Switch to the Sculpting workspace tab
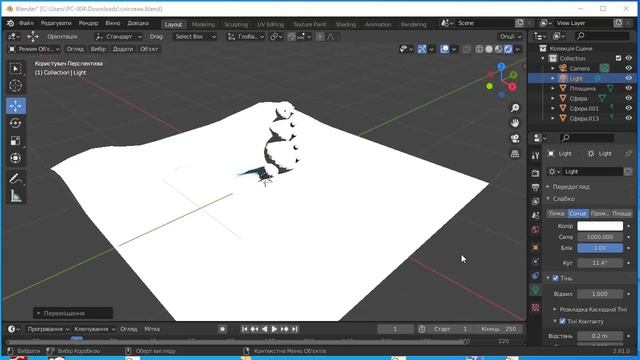 236,24
